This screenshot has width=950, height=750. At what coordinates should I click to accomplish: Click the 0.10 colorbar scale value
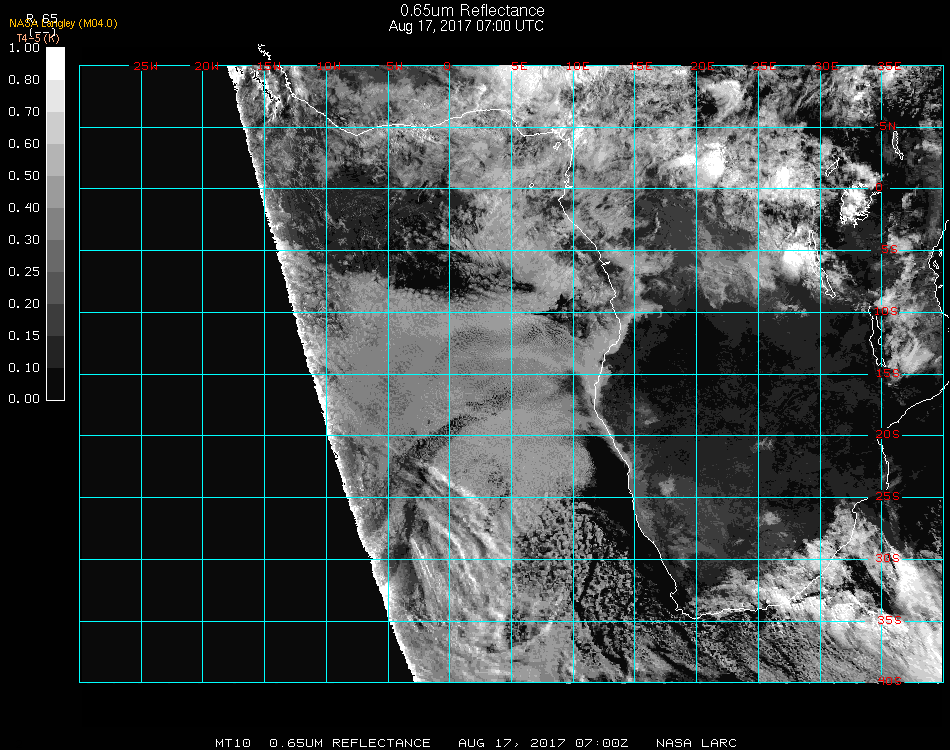pyautogui.click(x=24, y=368)
